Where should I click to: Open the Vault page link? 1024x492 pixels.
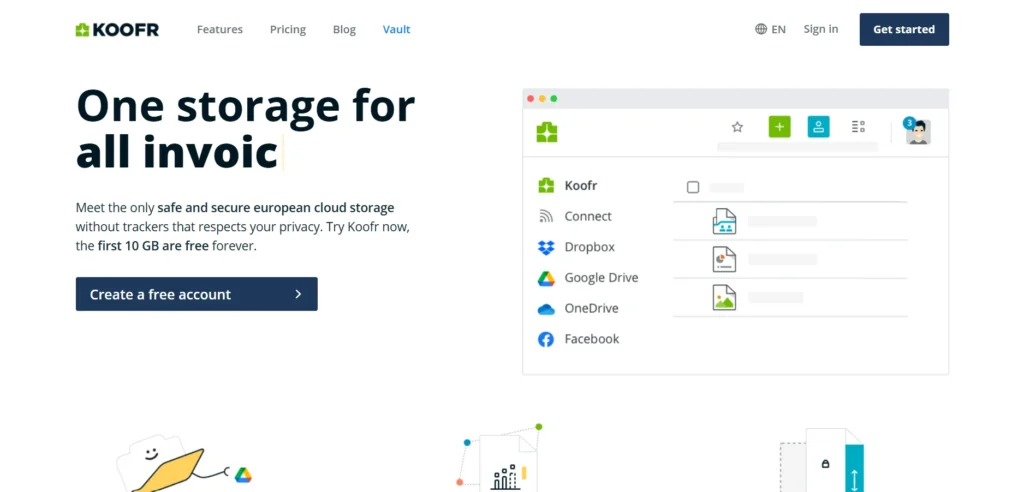[x=396, y=29]
